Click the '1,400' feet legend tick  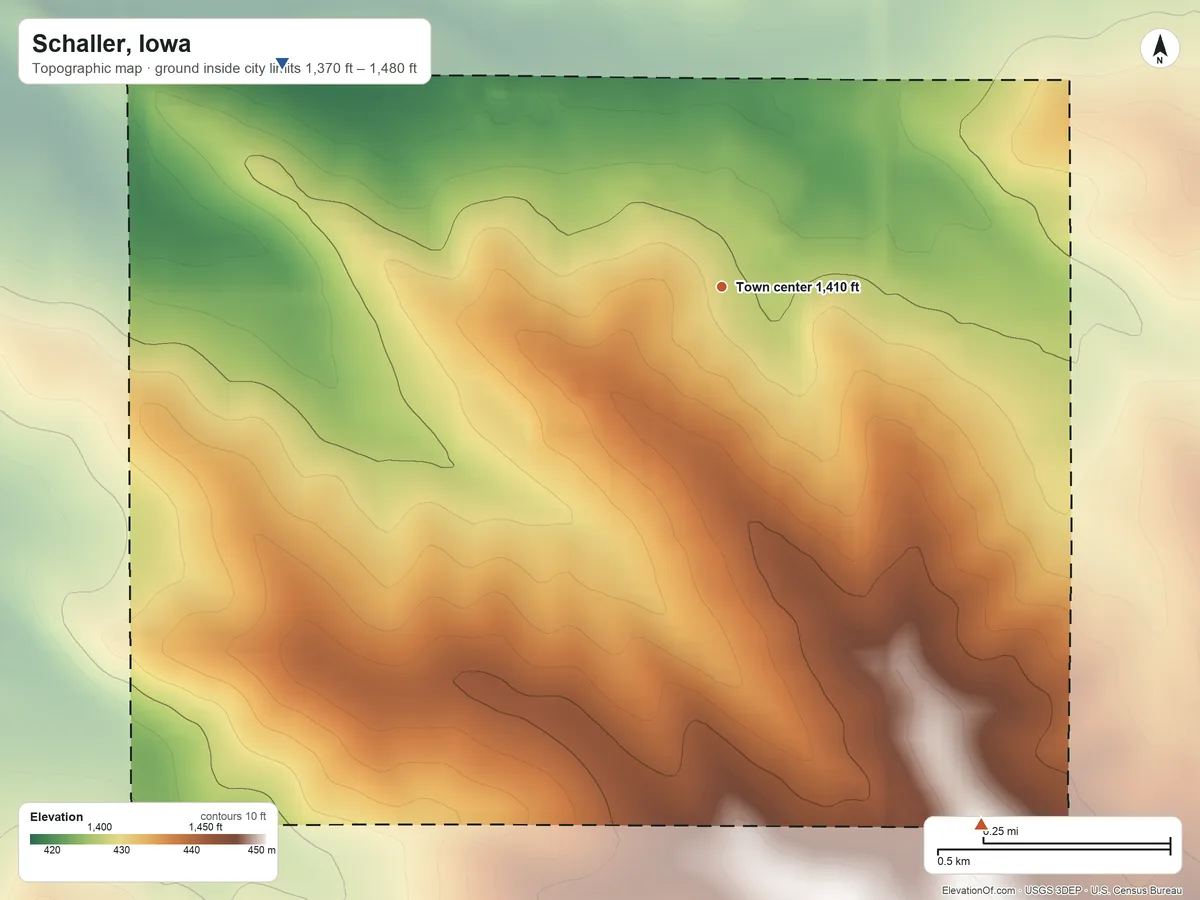click(100, 827)
